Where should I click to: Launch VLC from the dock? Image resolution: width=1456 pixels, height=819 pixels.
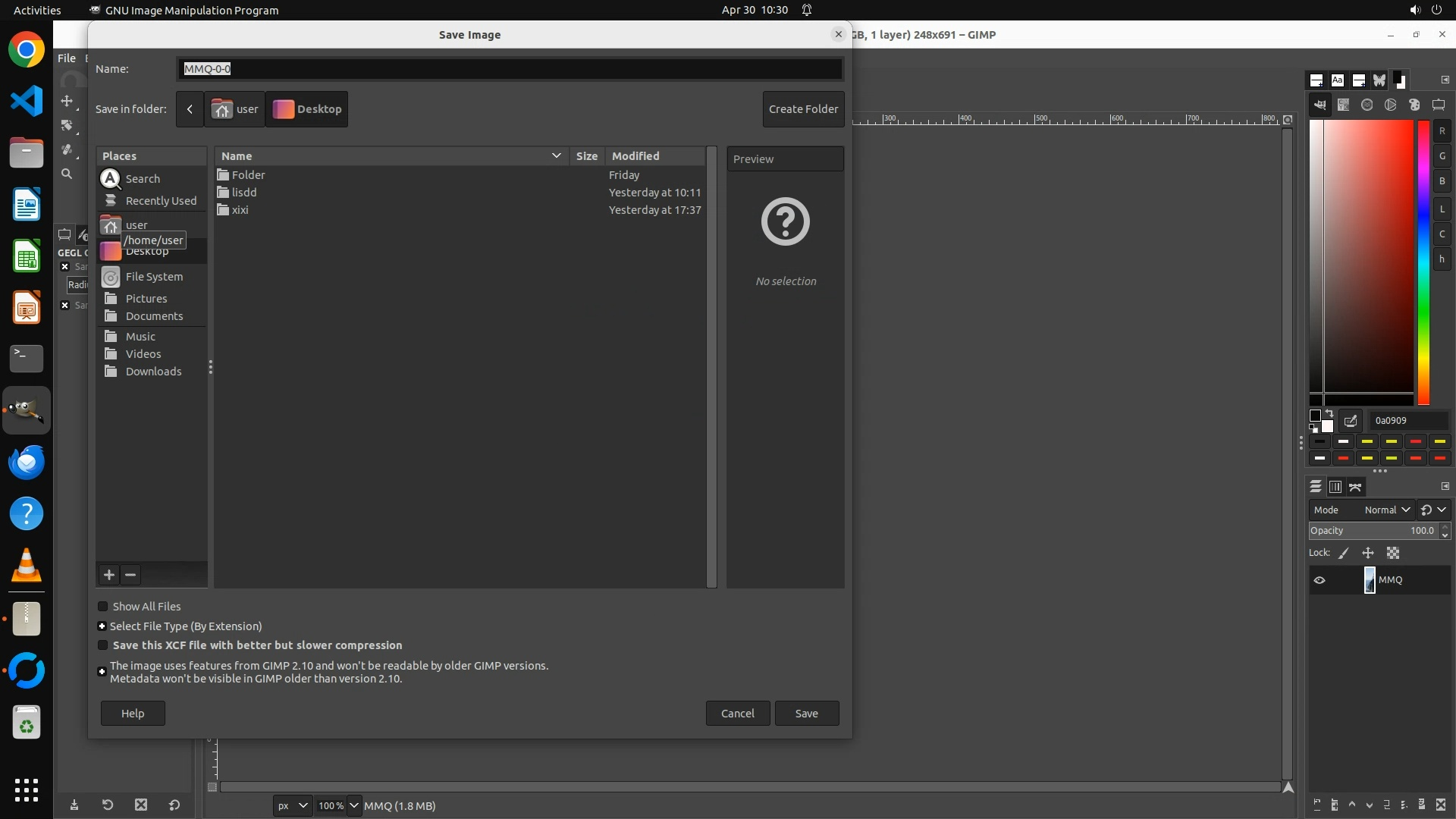point(27,566)
